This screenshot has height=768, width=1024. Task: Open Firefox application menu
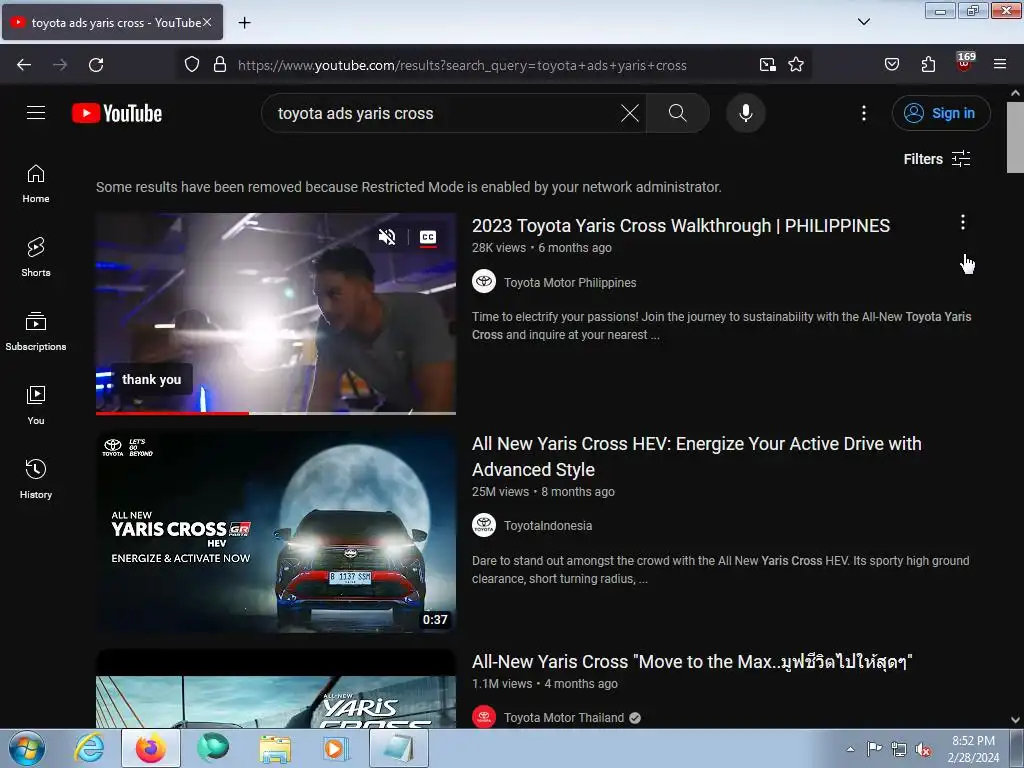999,65
